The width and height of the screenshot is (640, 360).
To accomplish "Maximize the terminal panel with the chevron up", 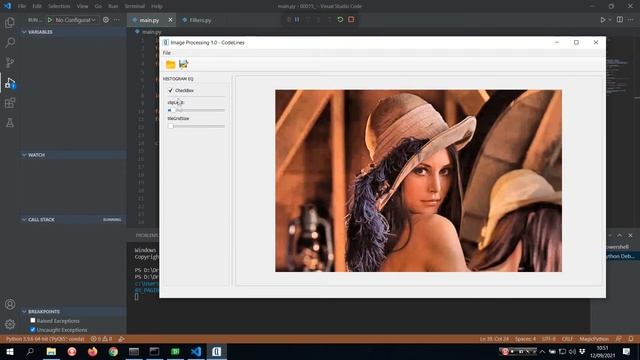I will pyautogui.click(x=620, y=236).
